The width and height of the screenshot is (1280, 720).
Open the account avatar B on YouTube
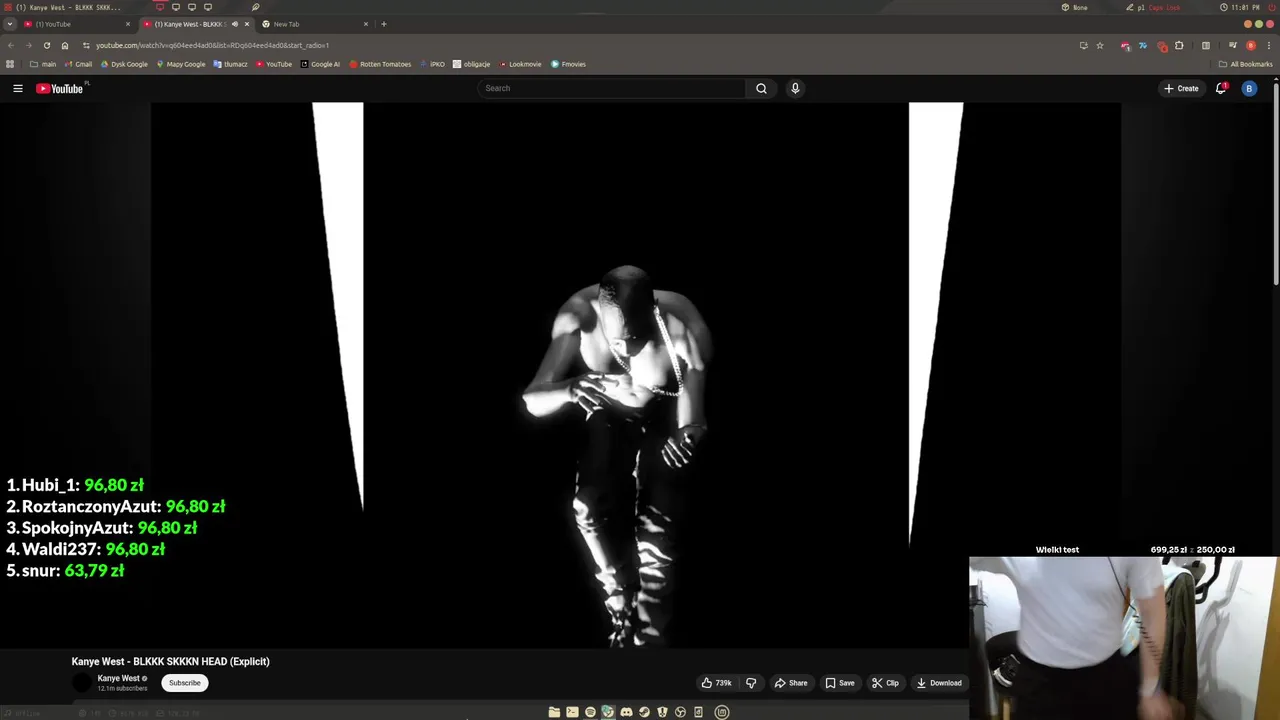pyautogui.click(x=1249, y=88)
